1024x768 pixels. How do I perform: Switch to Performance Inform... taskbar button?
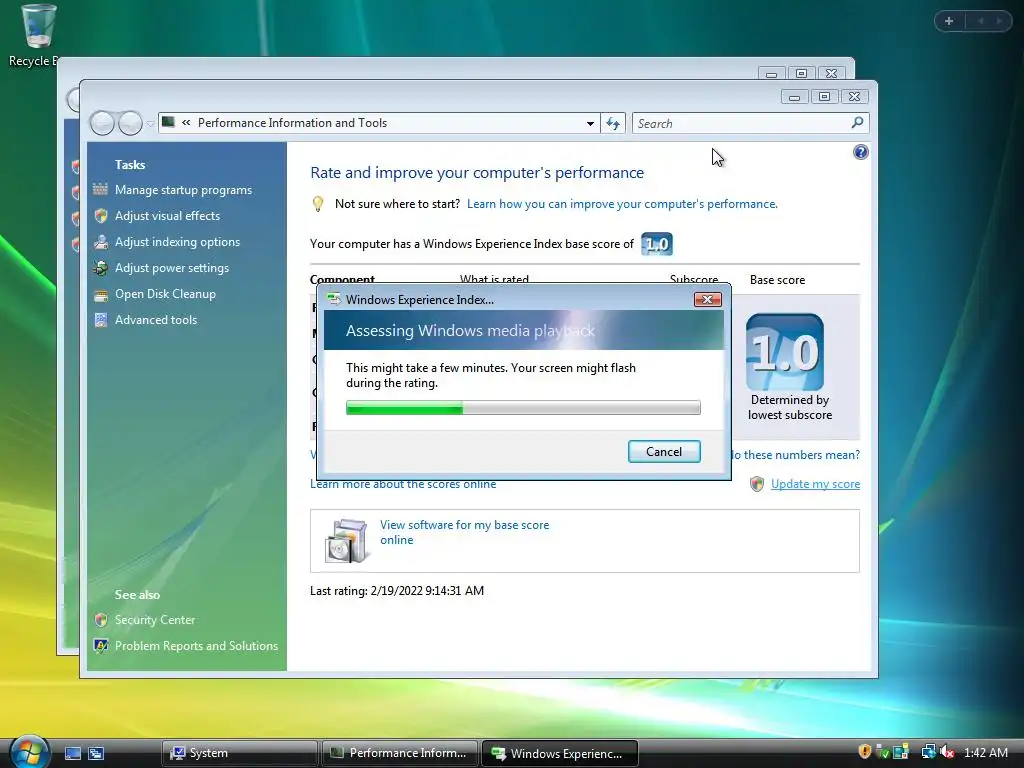[x=400, y=753]
